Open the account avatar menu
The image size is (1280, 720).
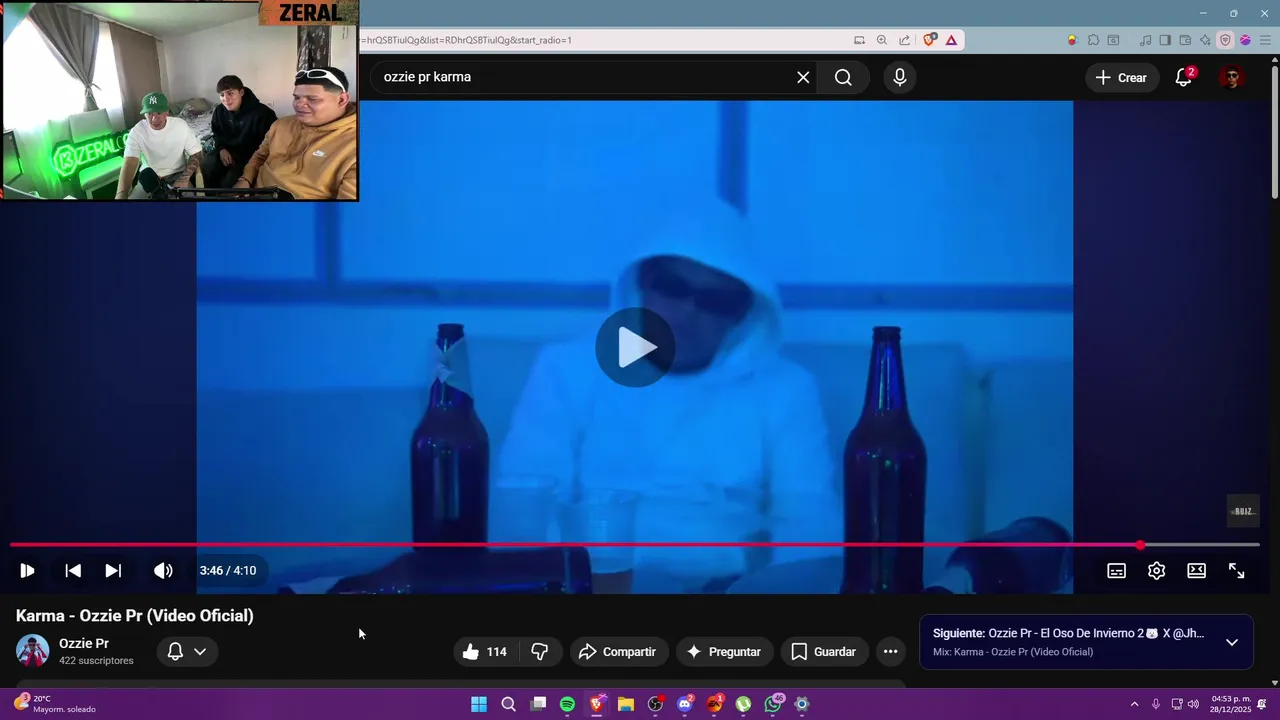pyautogui.click(x=1232, y=77)
